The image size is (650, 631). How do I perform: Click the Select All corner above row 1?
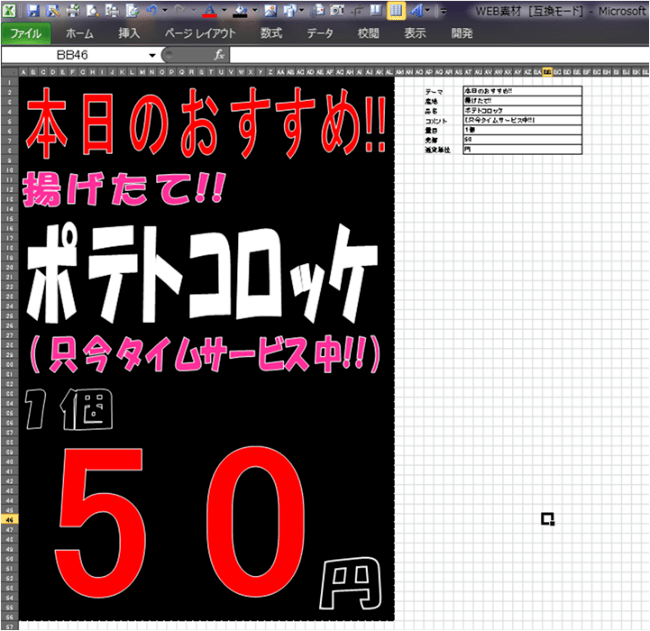tap(10, 72)
